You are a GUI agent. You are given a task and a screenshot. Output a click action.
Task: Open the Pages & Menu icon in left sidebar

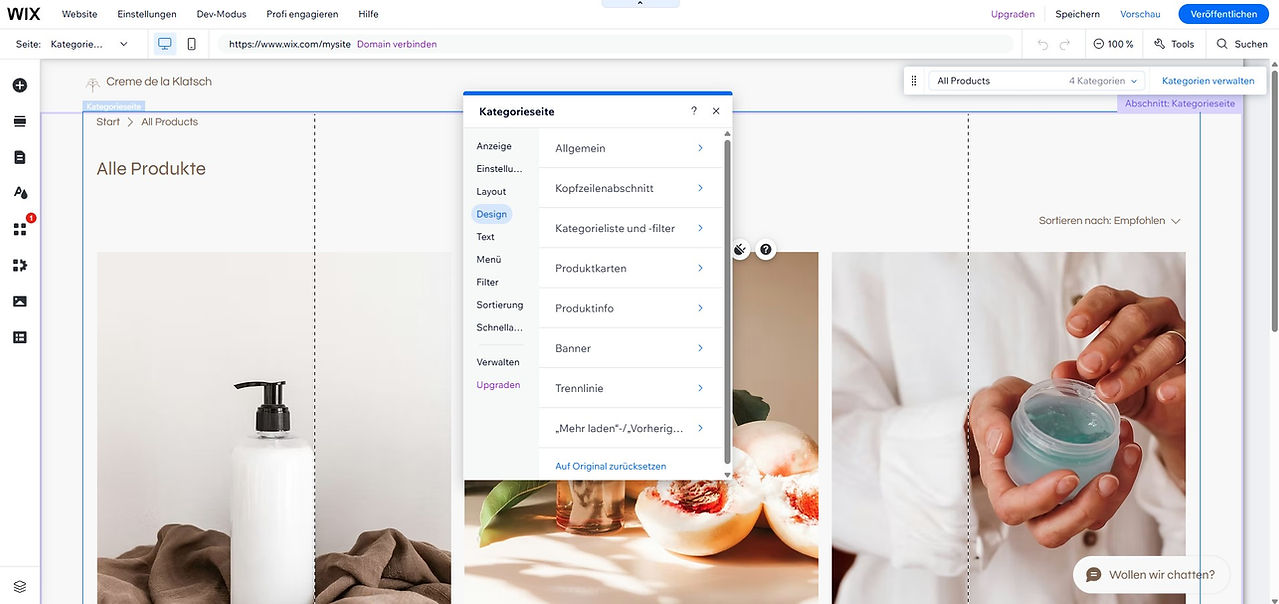pyautogui.click(x=20, y=158)
